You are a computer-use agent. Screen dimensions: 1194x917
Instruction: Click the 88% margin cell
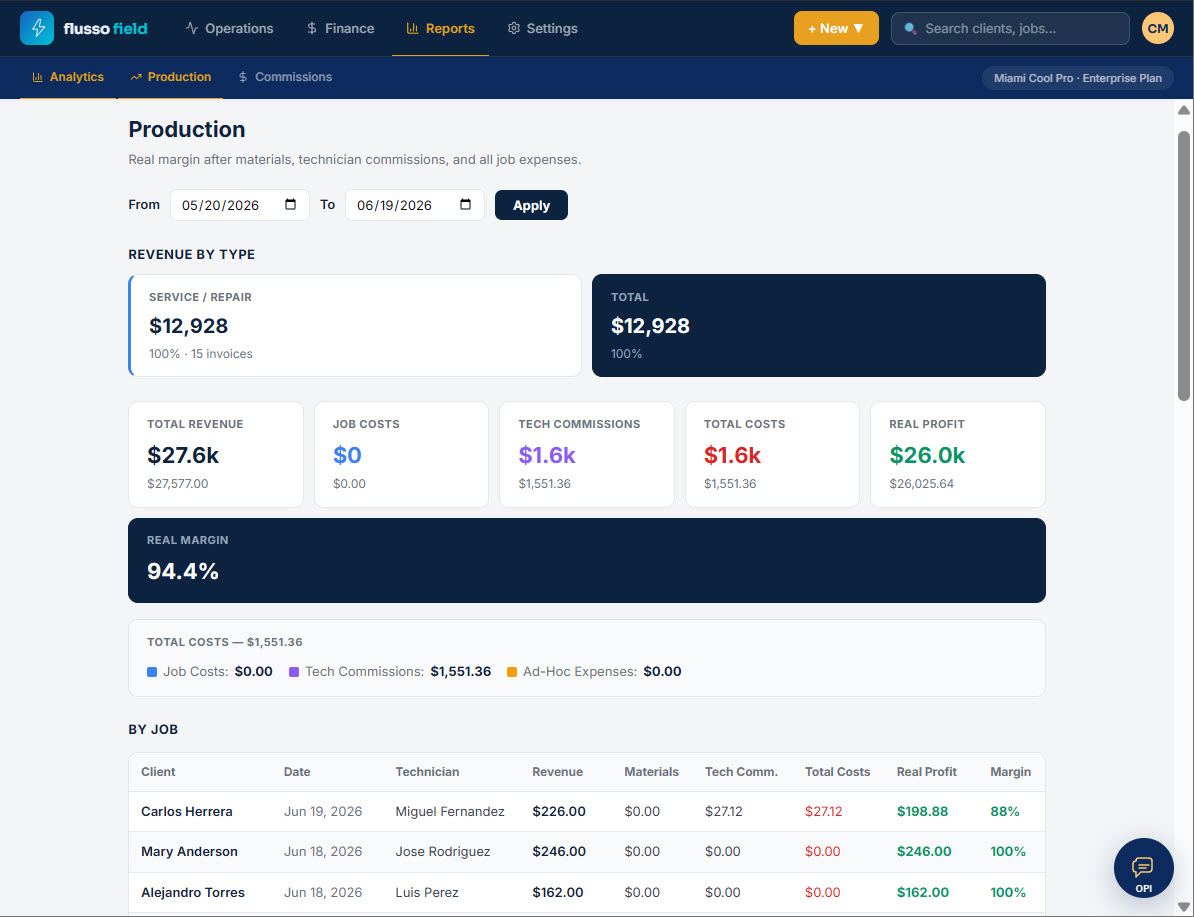coord(1004,811)
